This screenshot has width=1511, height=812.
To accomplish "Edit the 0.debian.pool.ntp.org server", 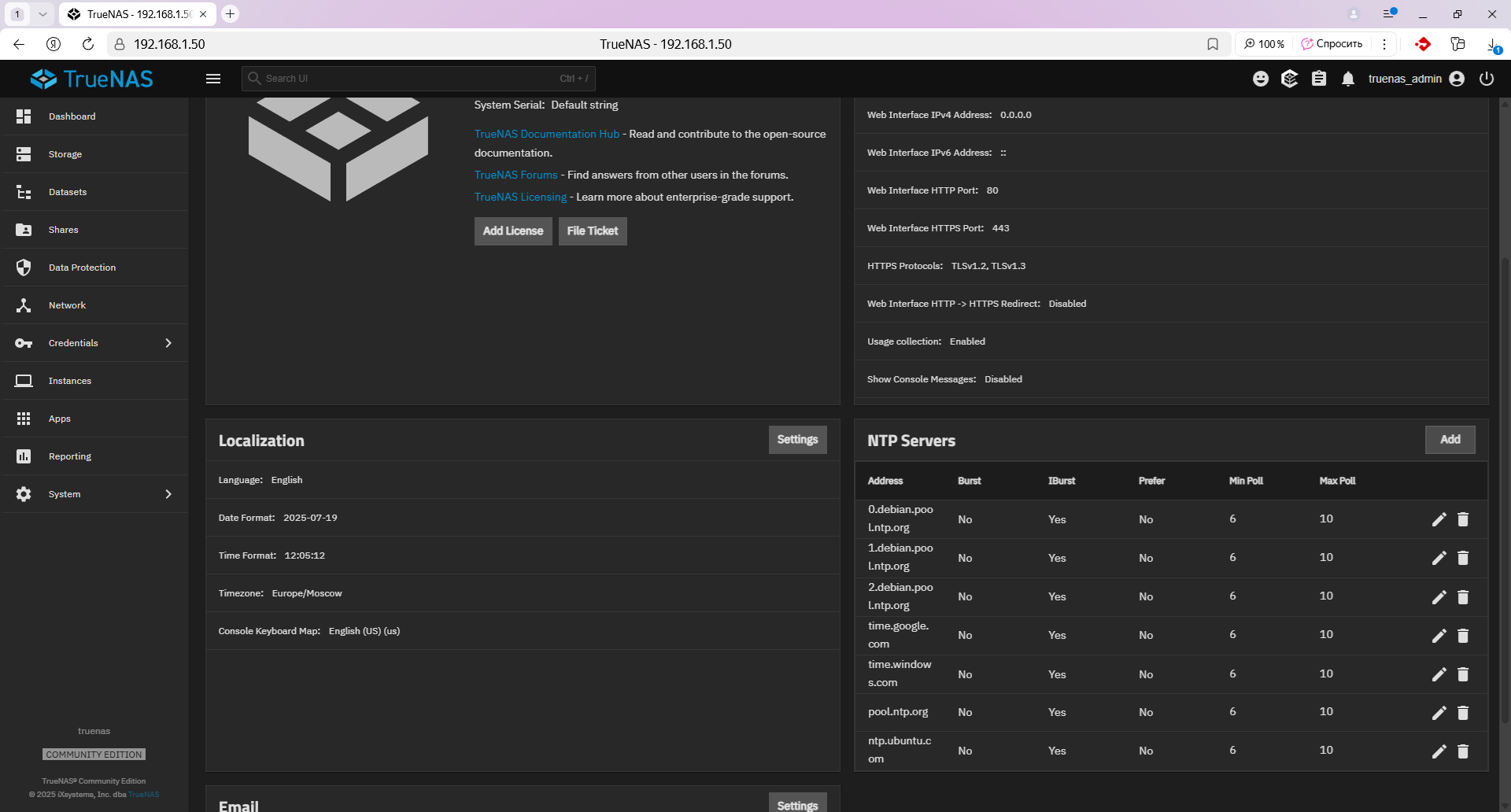I will coord(1439,519).
